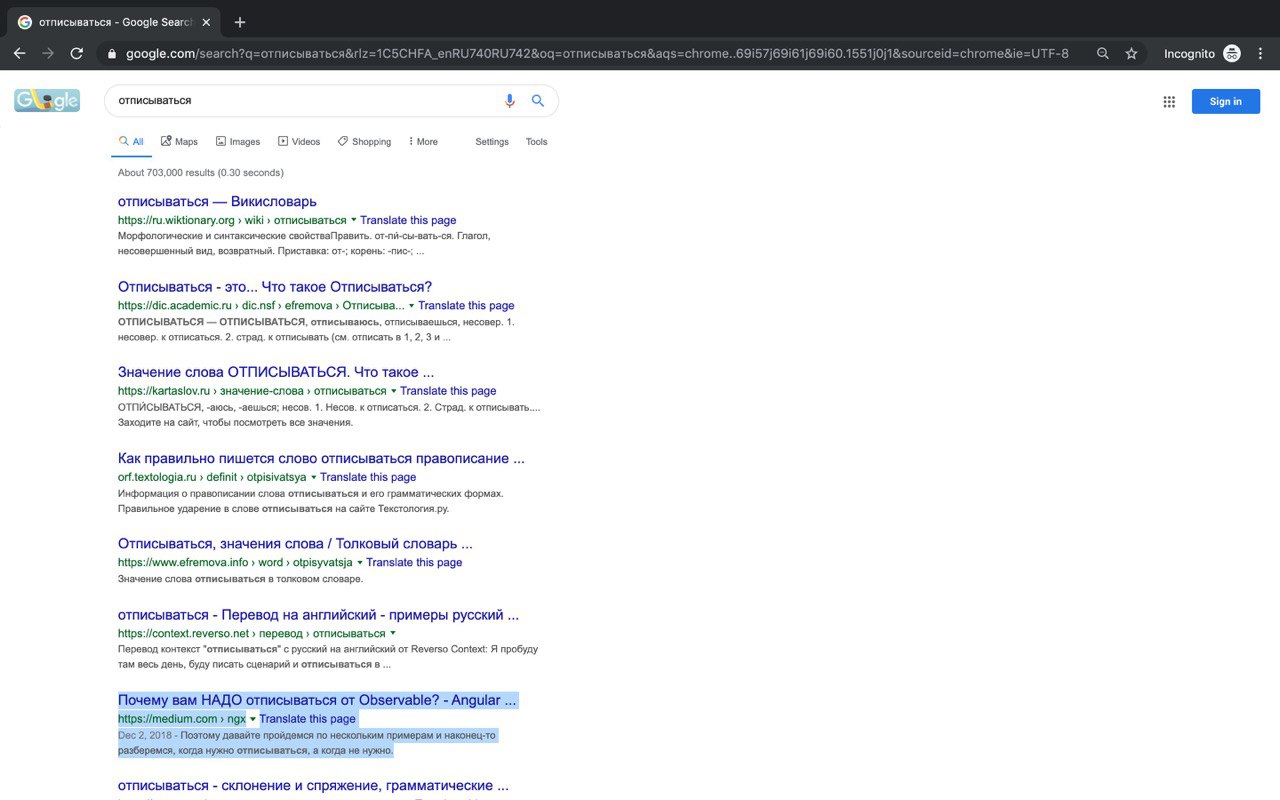This screenshot has width=1280, height=800.
Task: Click the search query input field
Action: 305,101
